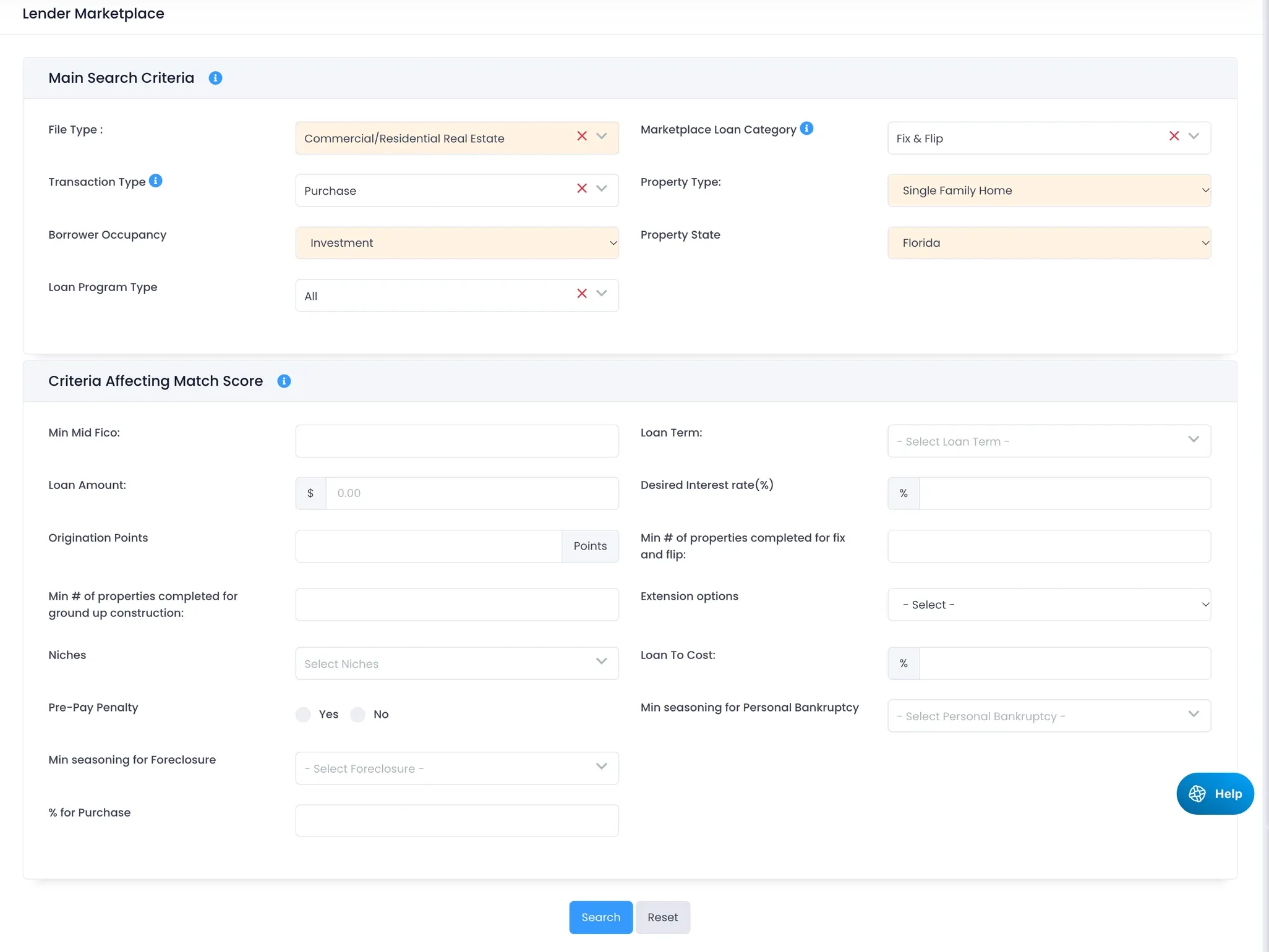1269x952 pixels.
Task: Open the Select Niches dropdown
Action: click(457, 663)
